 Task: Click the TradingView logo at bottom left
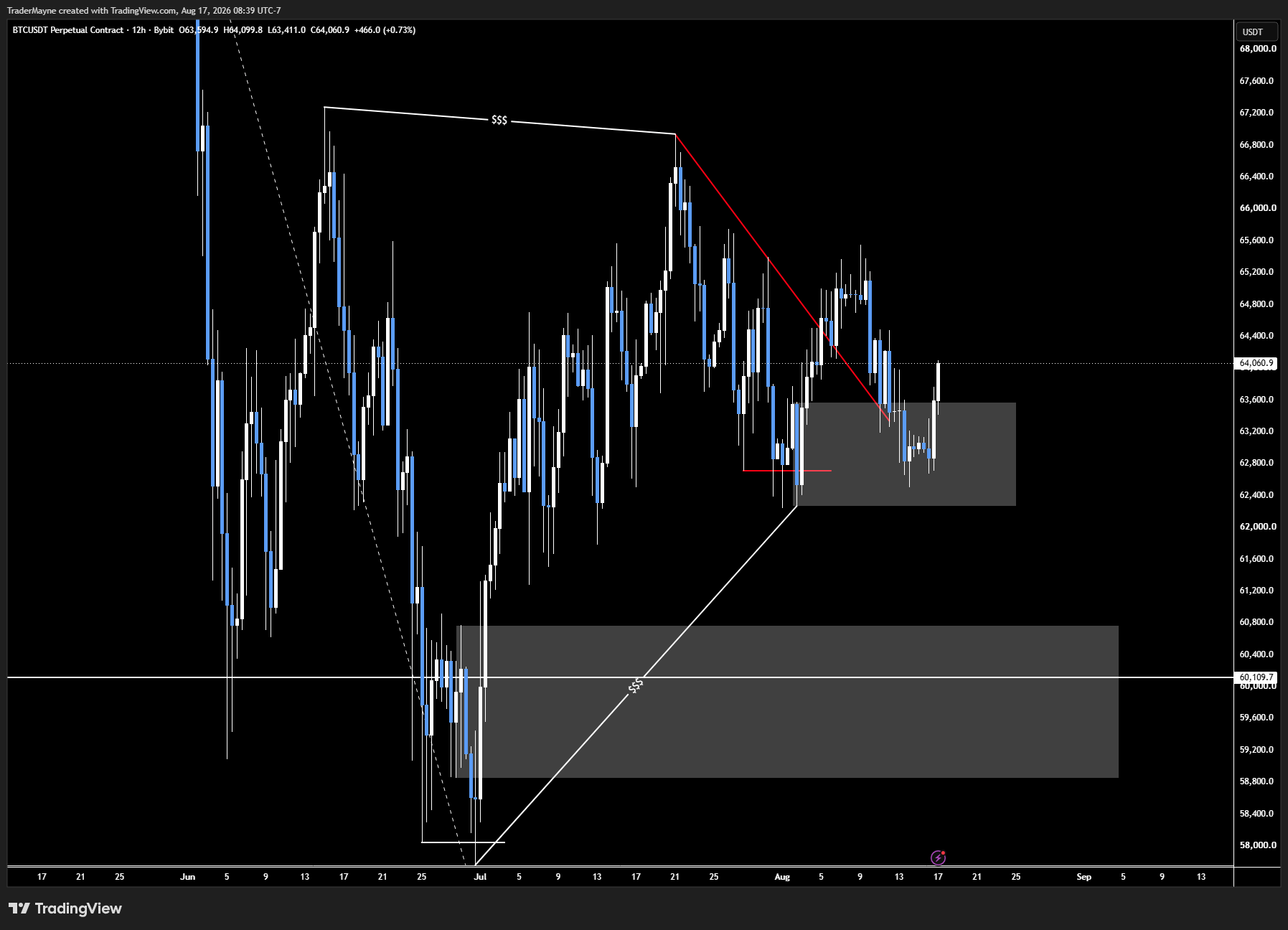point(65,908)
